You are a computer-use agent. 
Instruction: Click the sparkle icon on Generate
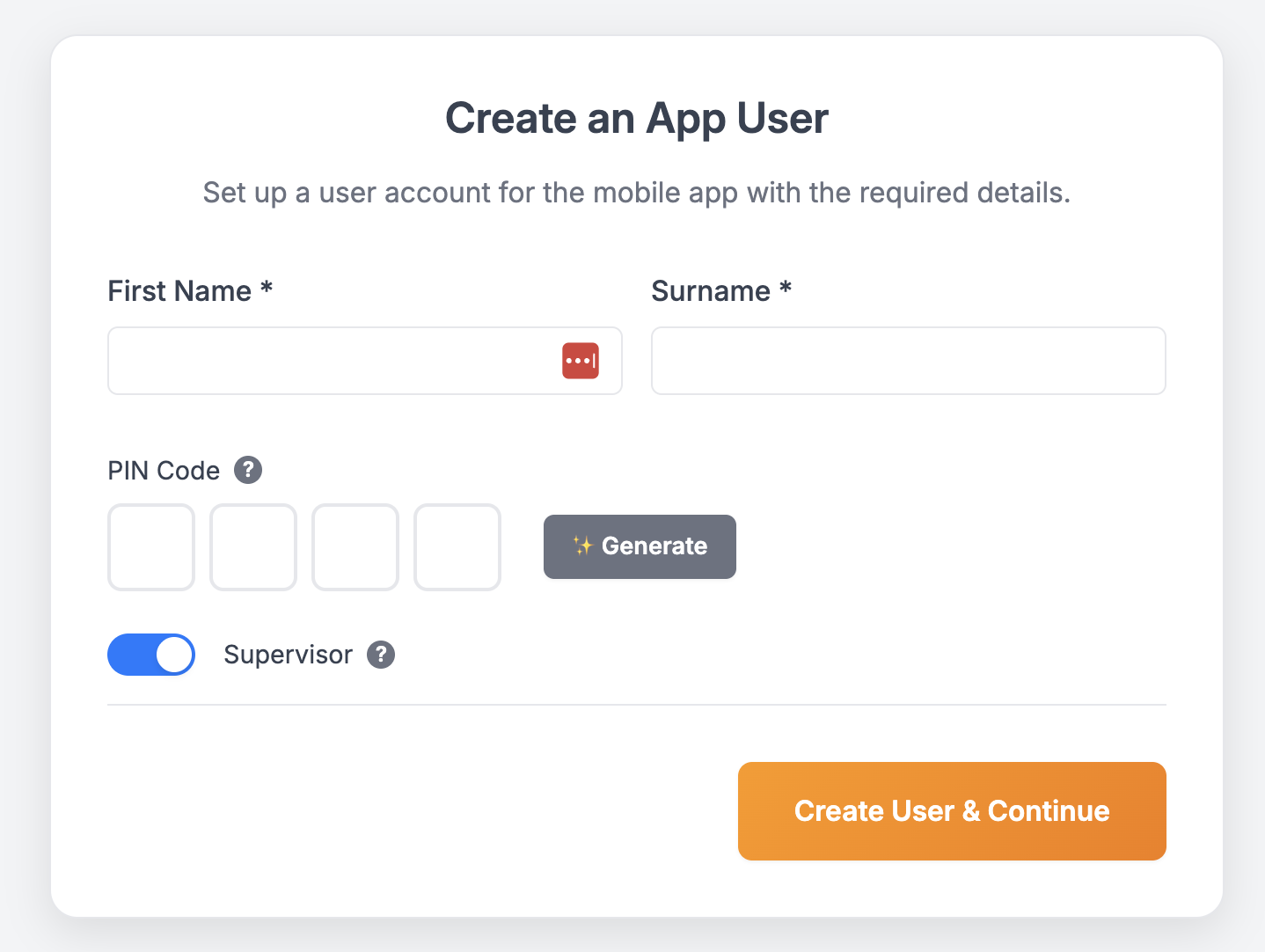click(582, 546)
